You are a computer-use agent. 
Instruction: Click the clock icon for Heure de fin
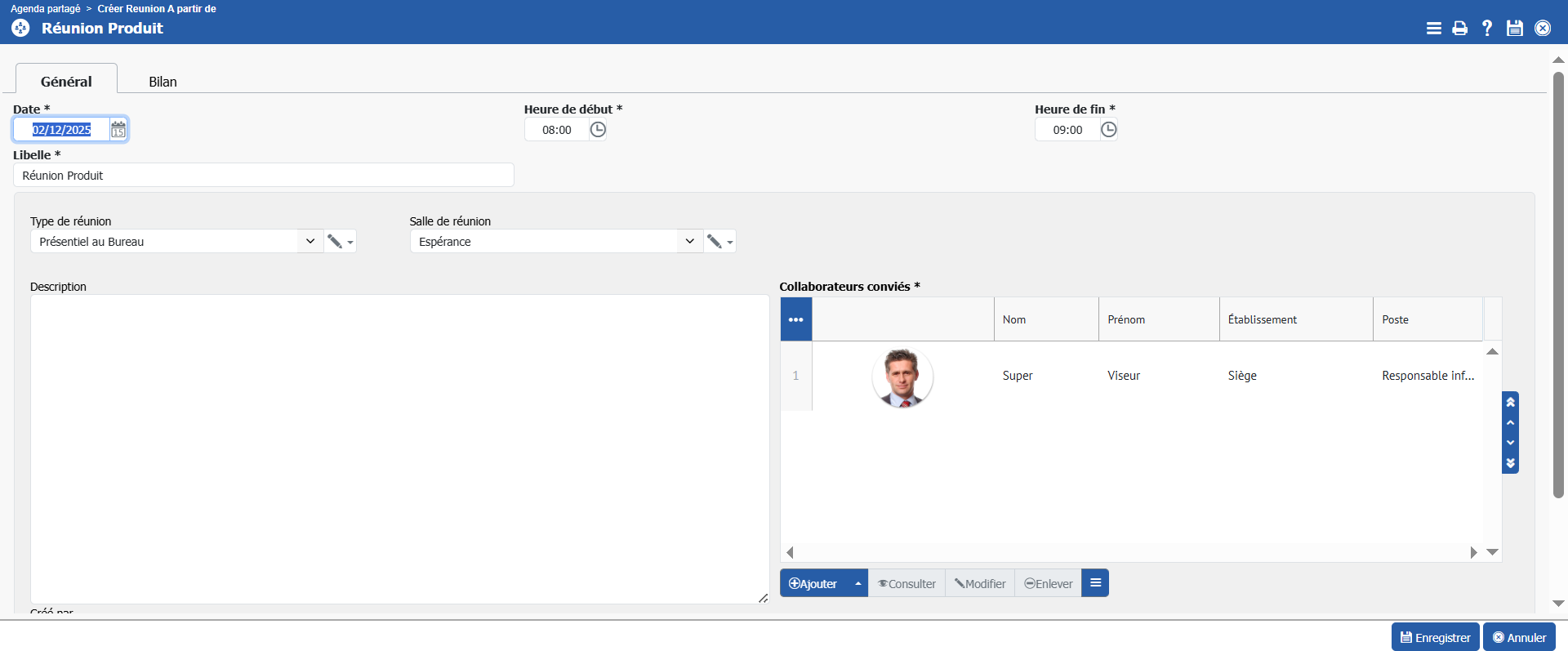point(1108,129)
